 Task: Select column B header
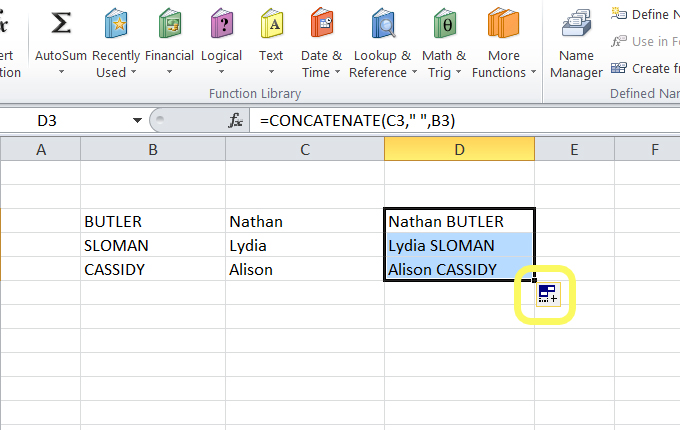[x=152, y=149]
